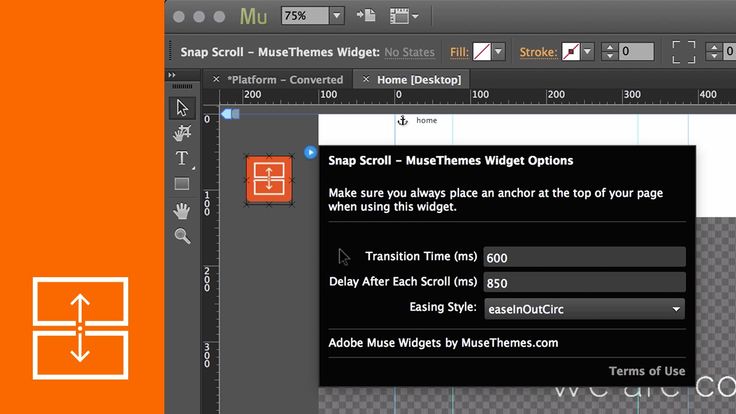Click the 75% zoom input field
Screen dimensions: 736x414
tap(305, 15)
